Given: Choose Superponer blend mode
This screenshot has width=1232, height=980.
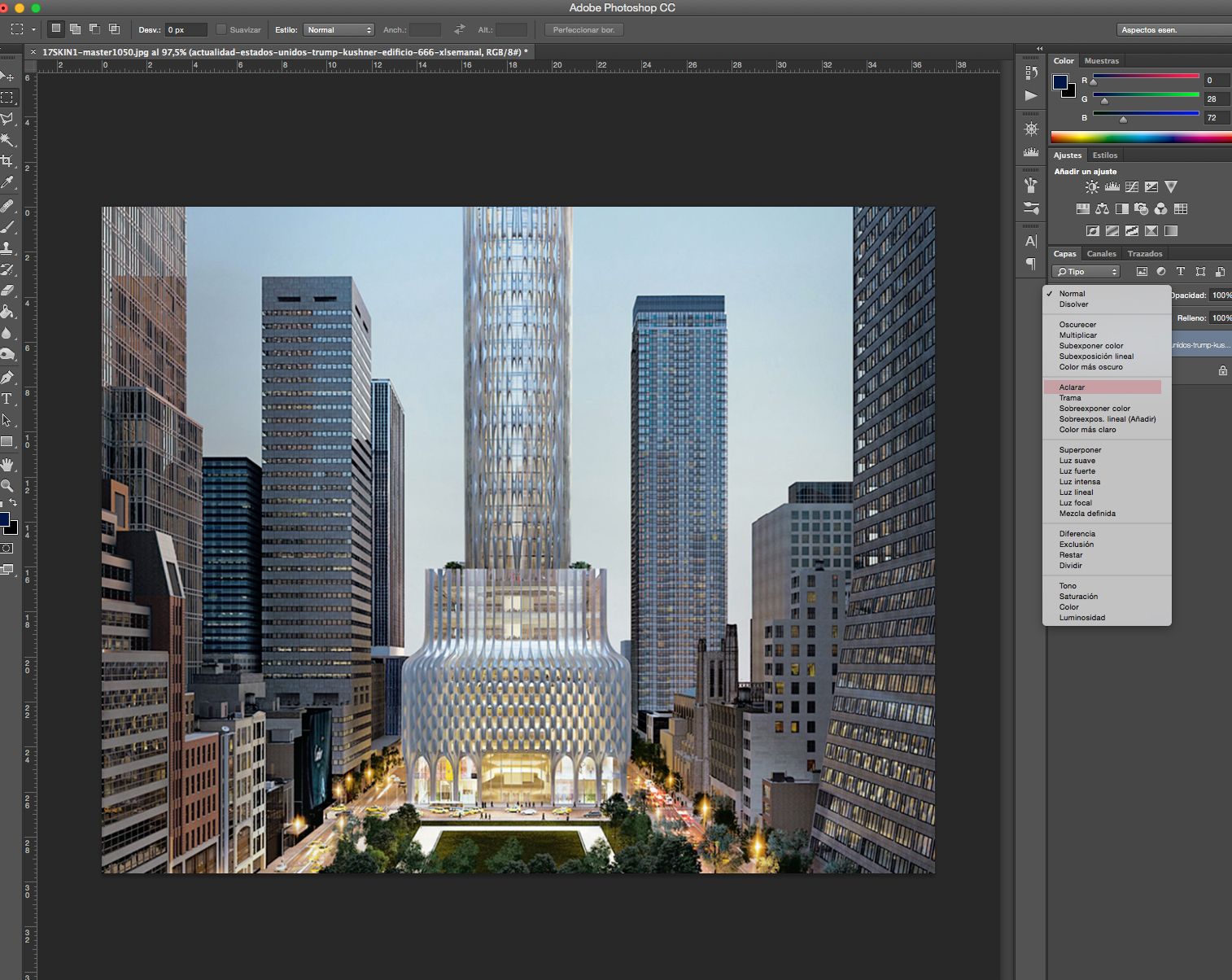Looking at the screenshot, I should pos(1080,450).
